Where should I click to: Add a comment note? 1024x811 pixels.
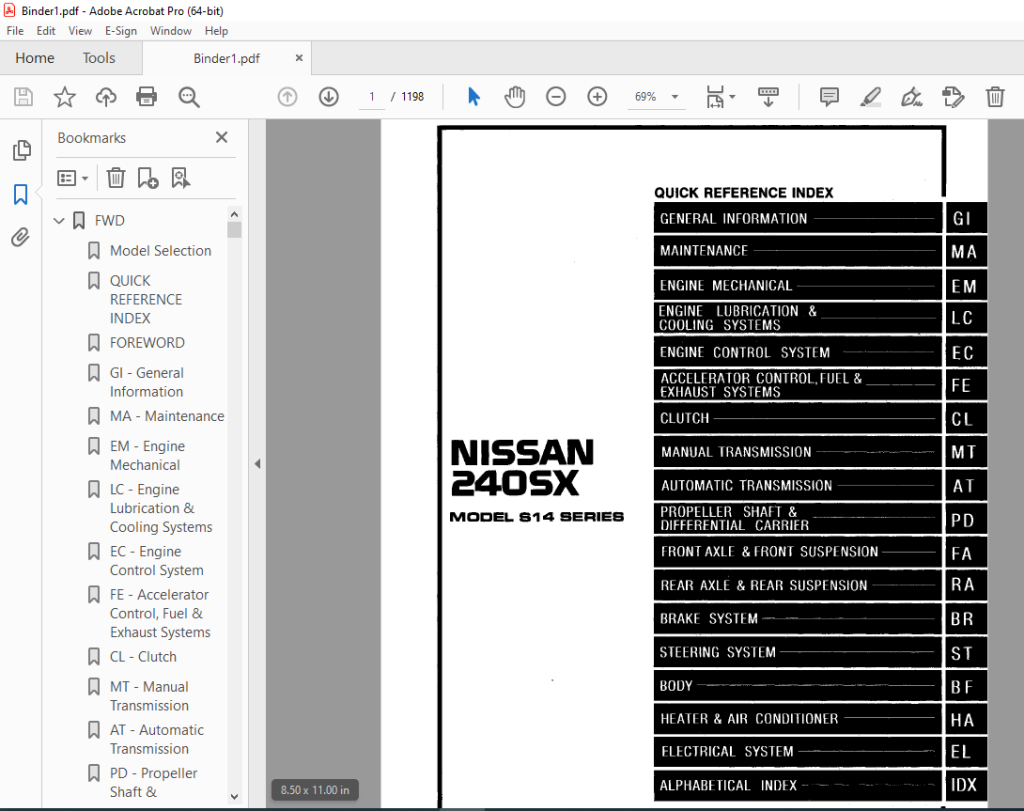coord(829,97)
